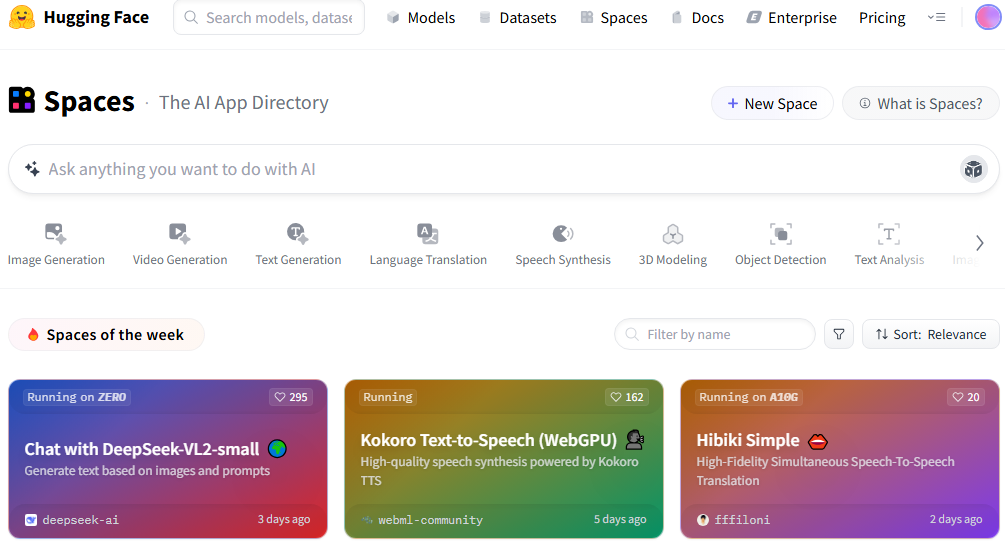
Task: Like the Chat with DeepSeek-VL2-small space
Action: tap(291, 397)
